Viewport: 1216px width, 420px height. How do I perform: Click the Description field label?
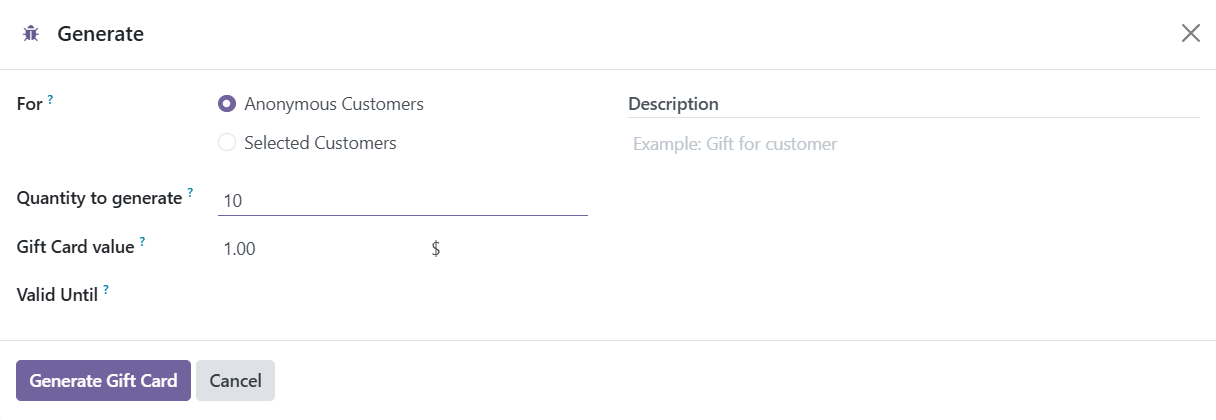673,104
